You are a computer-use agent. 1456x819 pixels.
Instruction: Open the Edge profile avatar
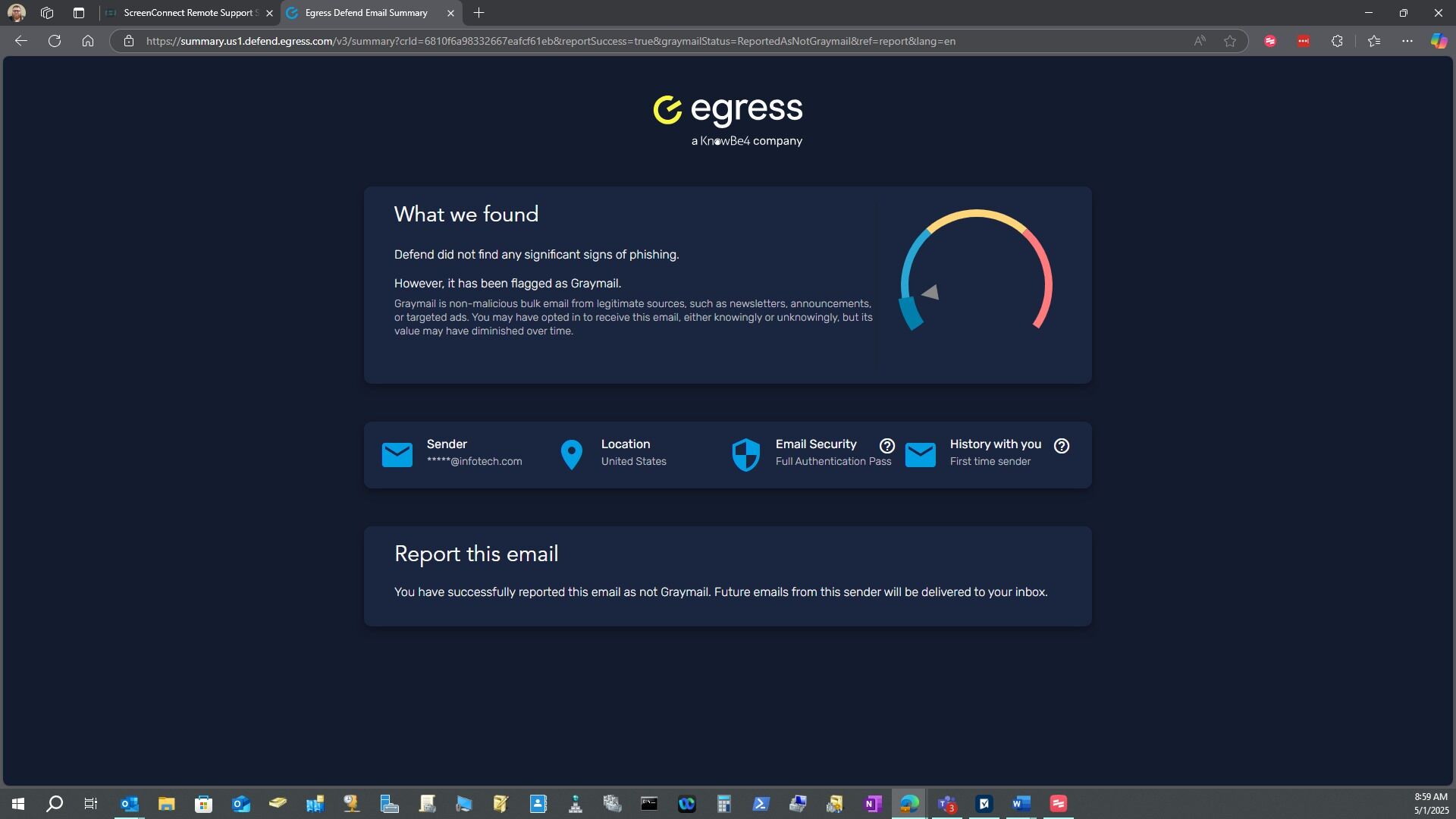click(17, 13)
